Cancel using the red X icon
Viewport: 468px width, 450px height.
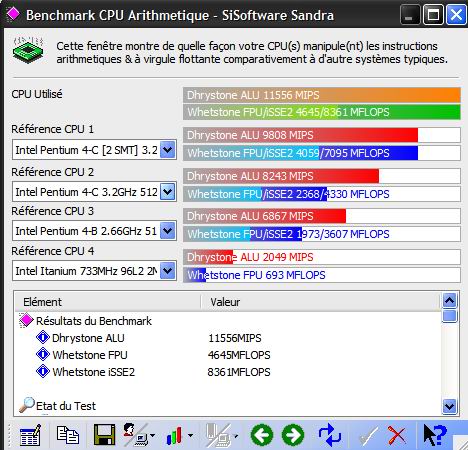397,435
